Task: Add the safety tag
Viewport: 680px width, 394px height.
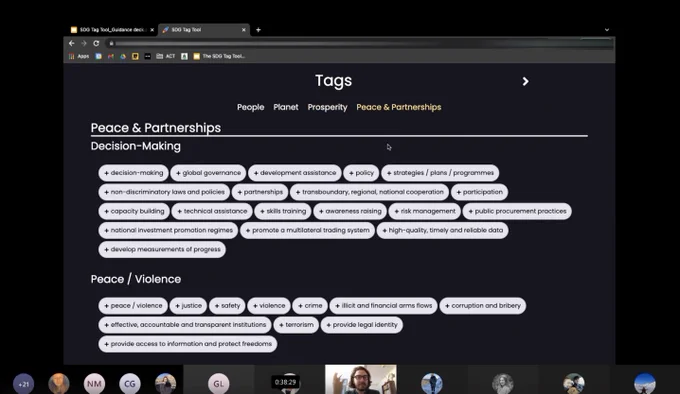Action: pyautogui.click(x=227, y=306)
